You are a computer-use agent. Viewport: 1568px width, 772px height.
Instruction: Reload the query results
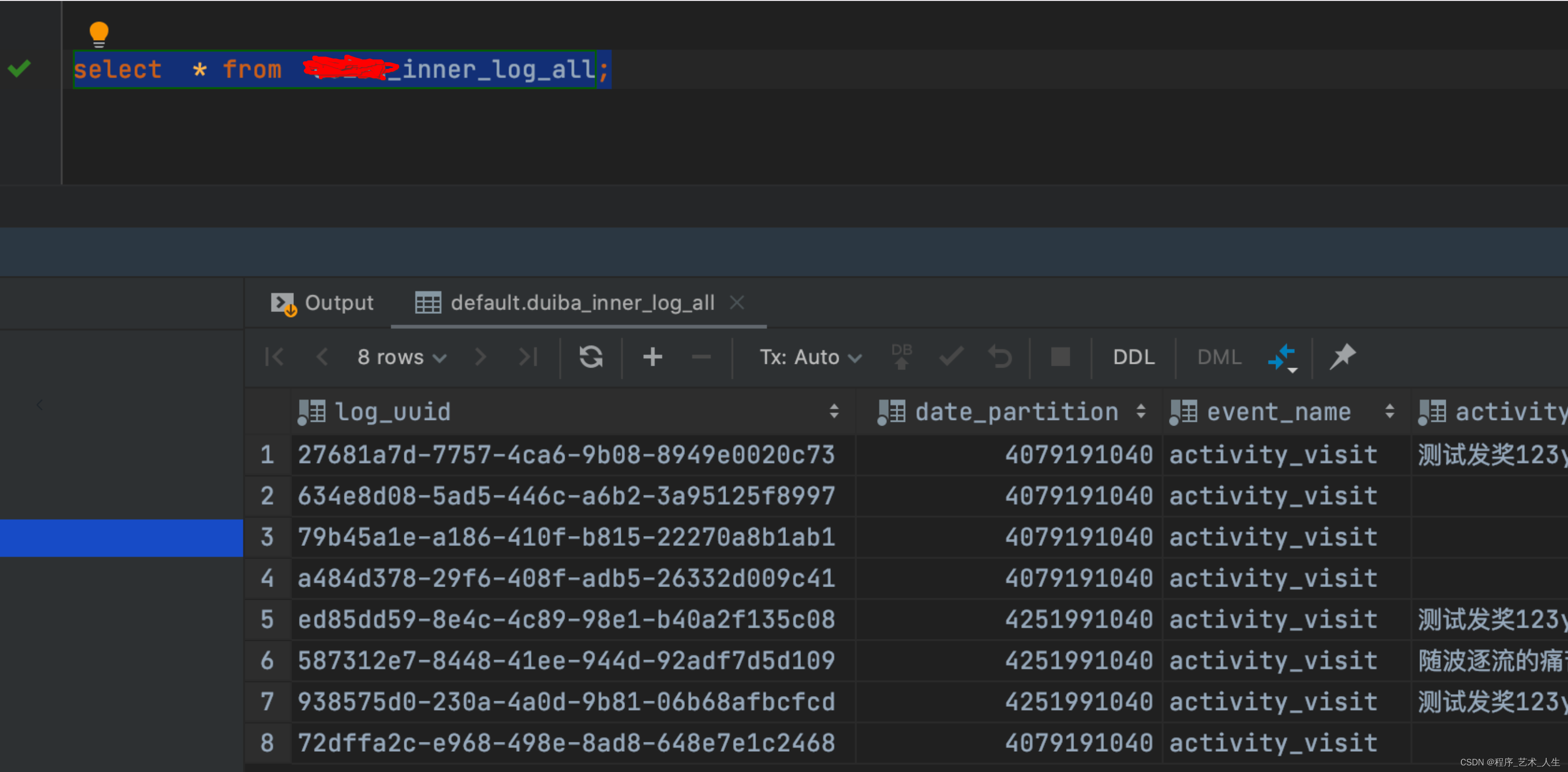(591, 357)
